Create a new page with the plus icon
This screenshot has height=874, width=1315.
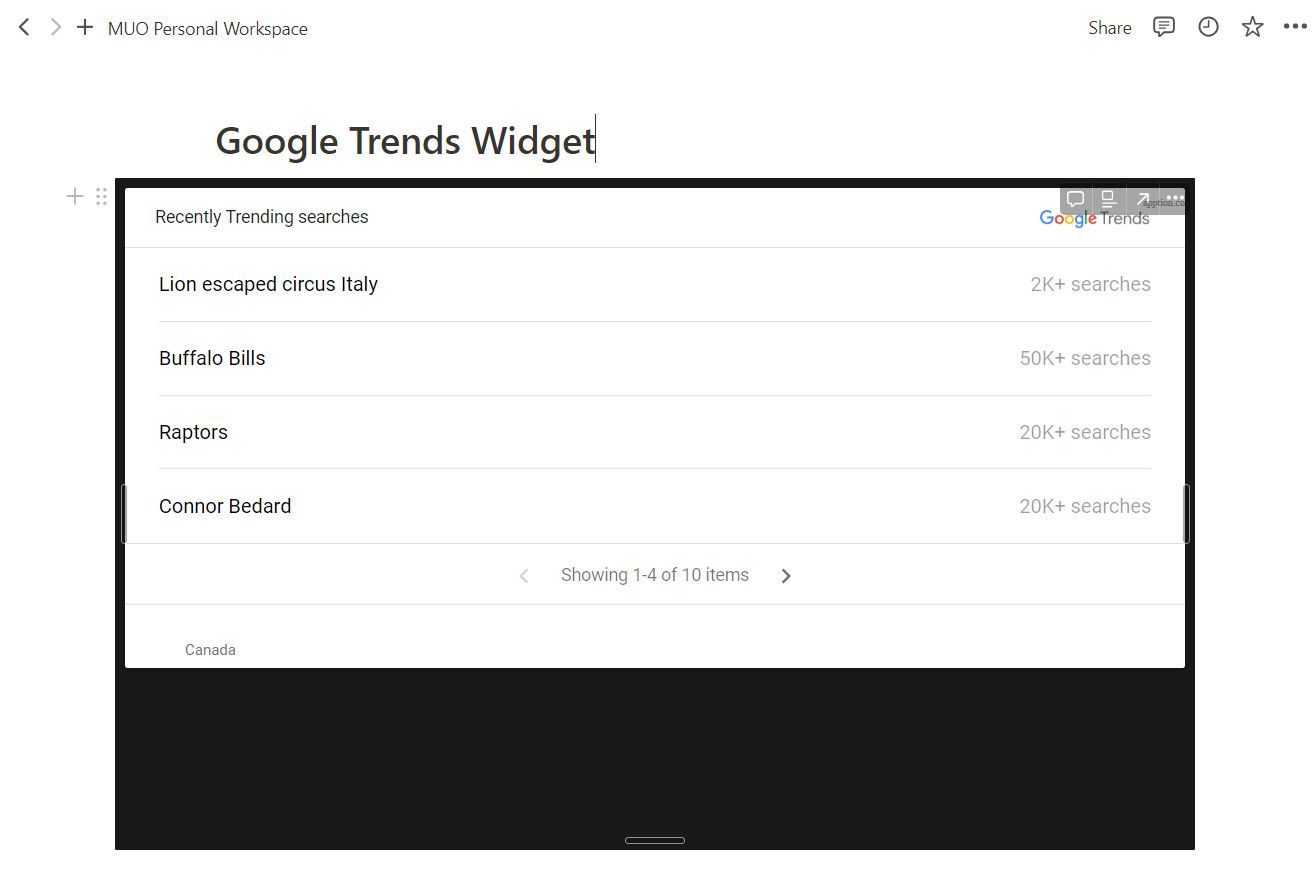click(84, 27)
